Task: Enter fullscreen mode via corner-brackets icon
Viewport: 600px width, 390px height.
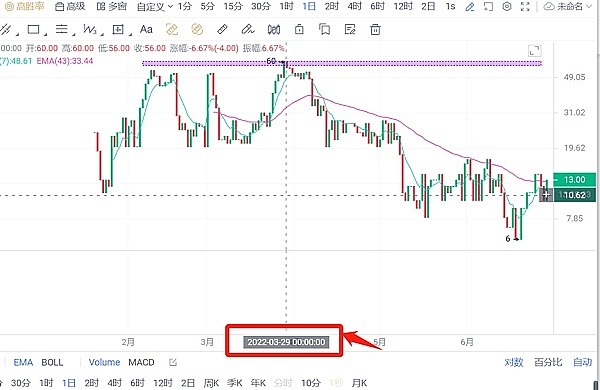Action: click(x=525, y=7)
